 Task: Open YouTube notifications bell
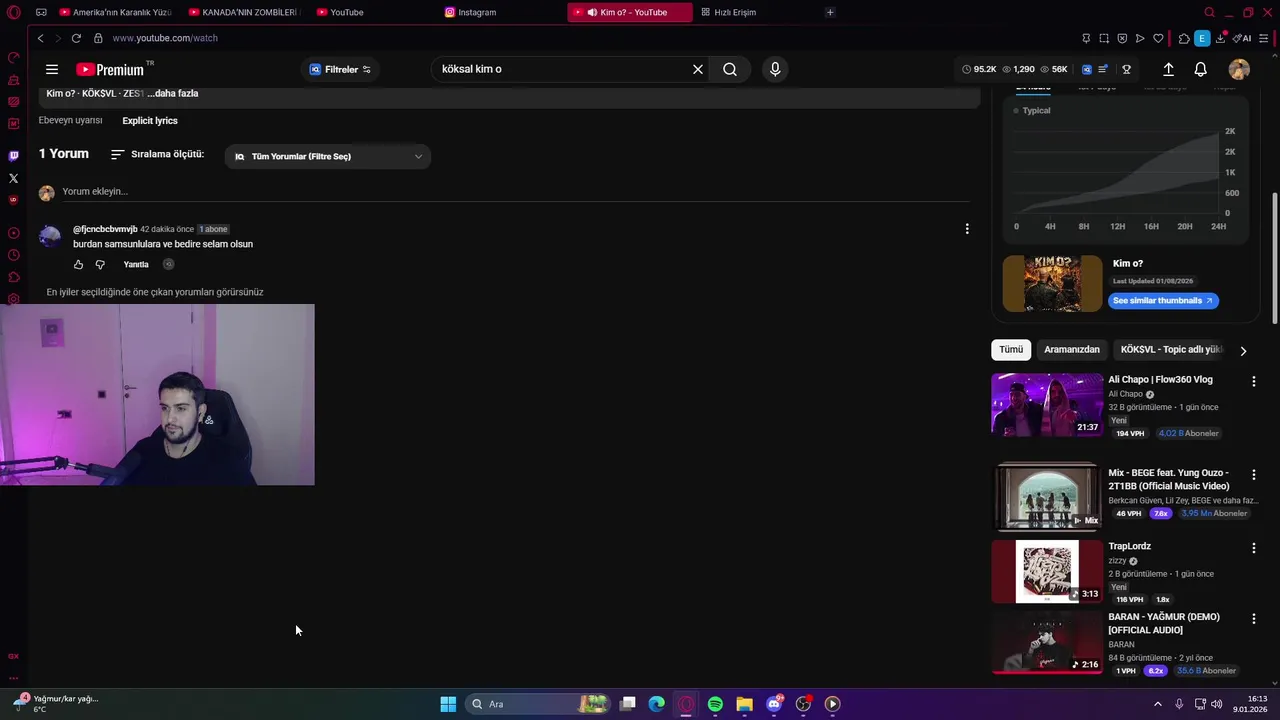(1201, 69)
